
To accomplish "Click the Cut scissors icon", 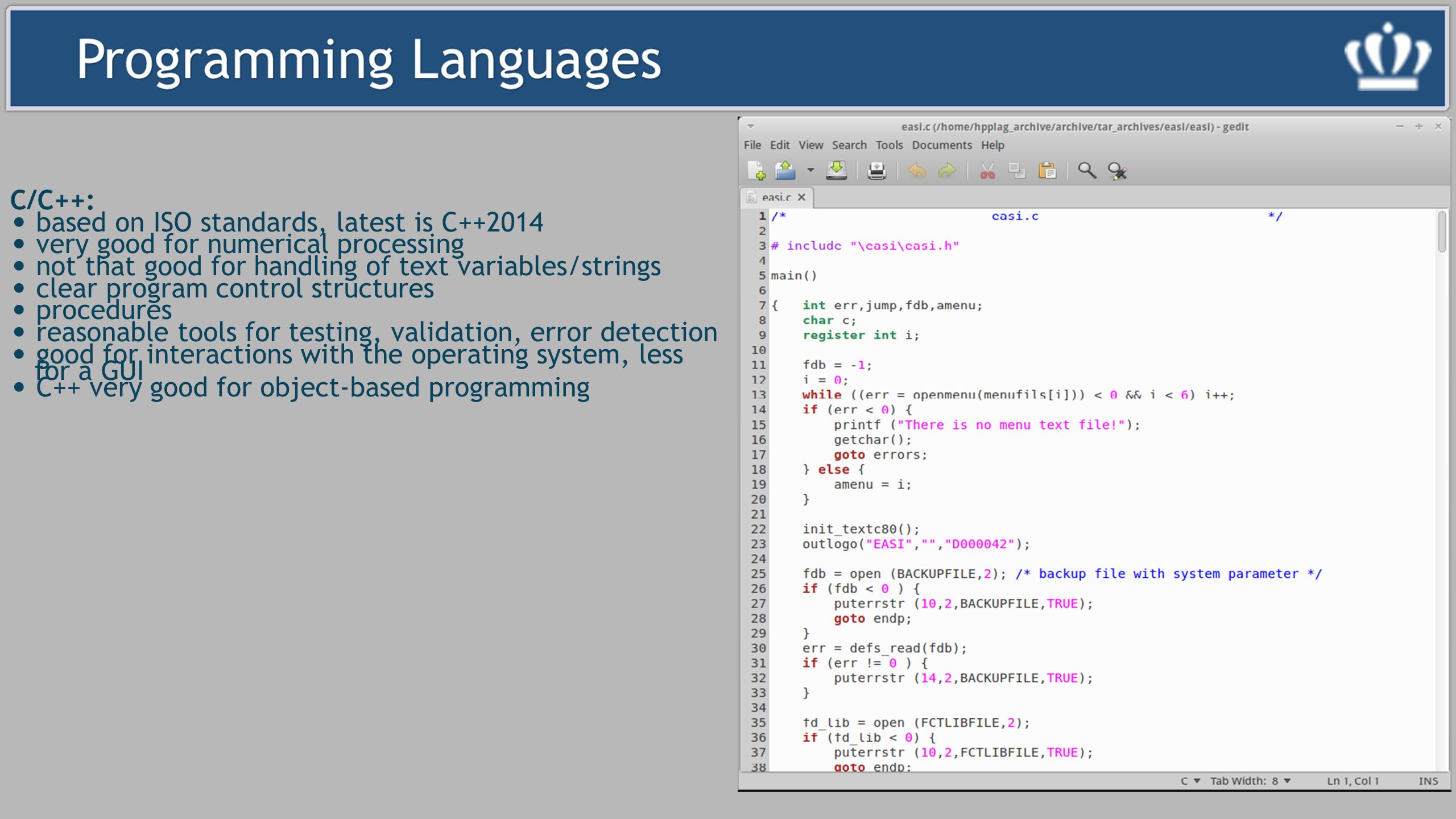I will pos(987,171).
